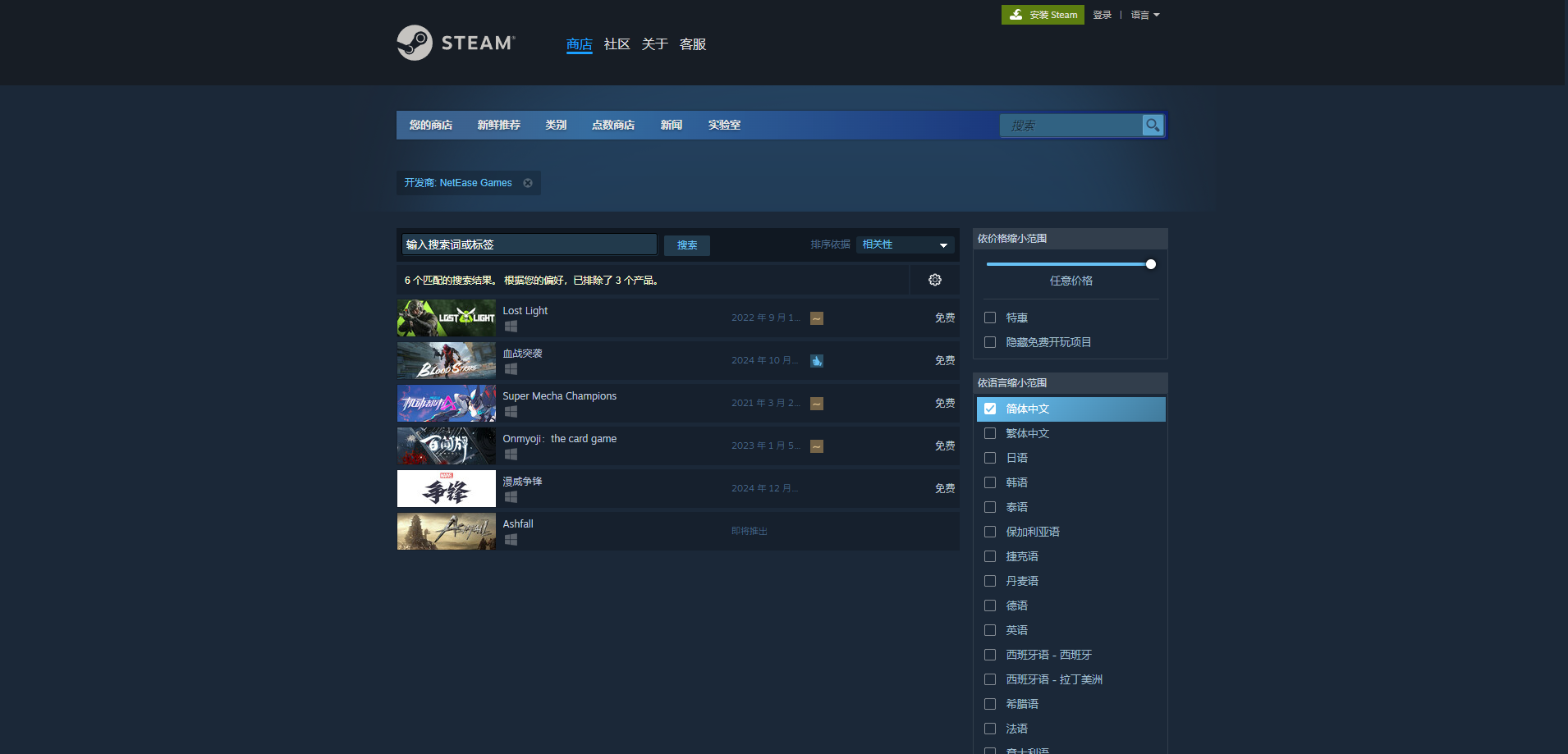Uncheck the 简体中文 language filter
The height and width of the screenshot is (754, 1568).
click(990, 409)
